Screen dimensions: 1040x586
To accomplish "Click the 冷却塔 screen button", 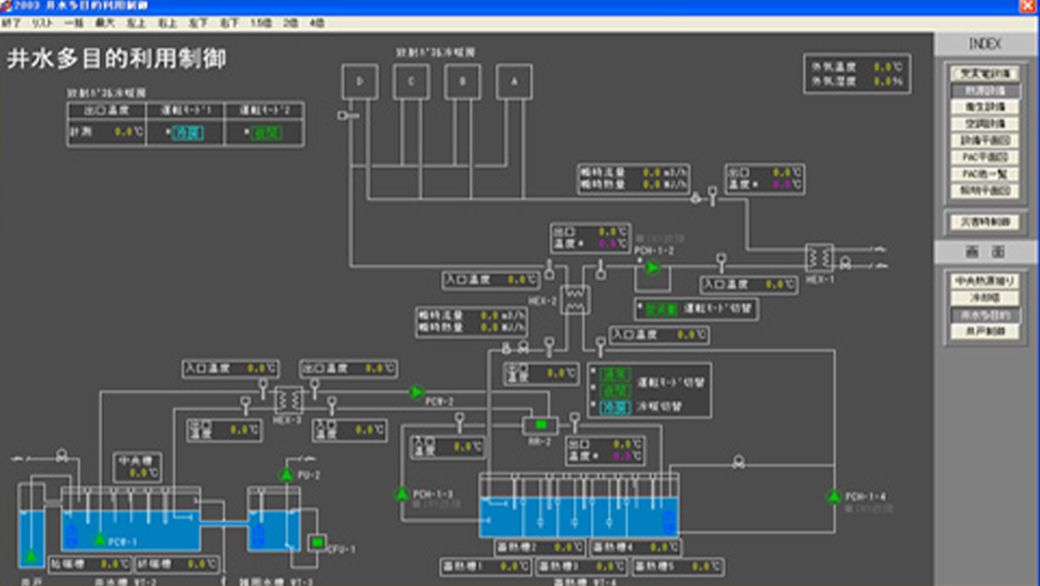I will click(x=984, y=298).
